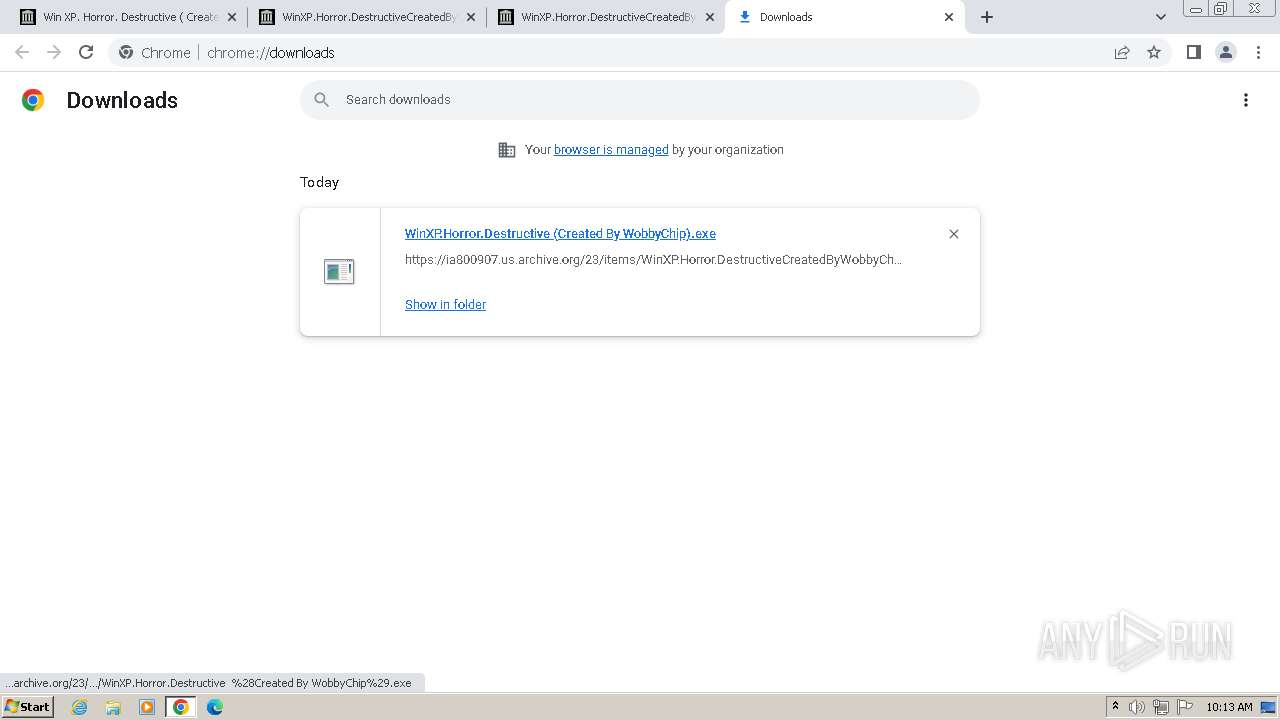Click the network tray icon

(x=1161, y=707)
